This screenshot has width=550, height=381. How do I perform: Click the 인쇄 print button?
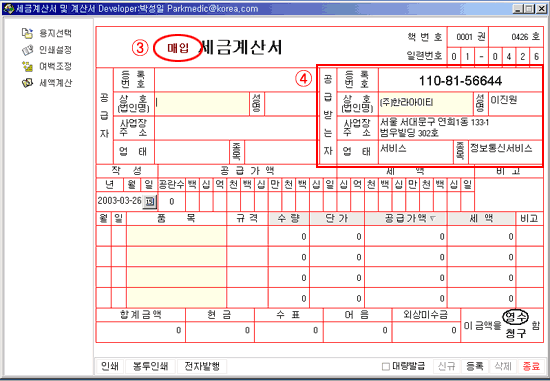[x=110, y=366]
